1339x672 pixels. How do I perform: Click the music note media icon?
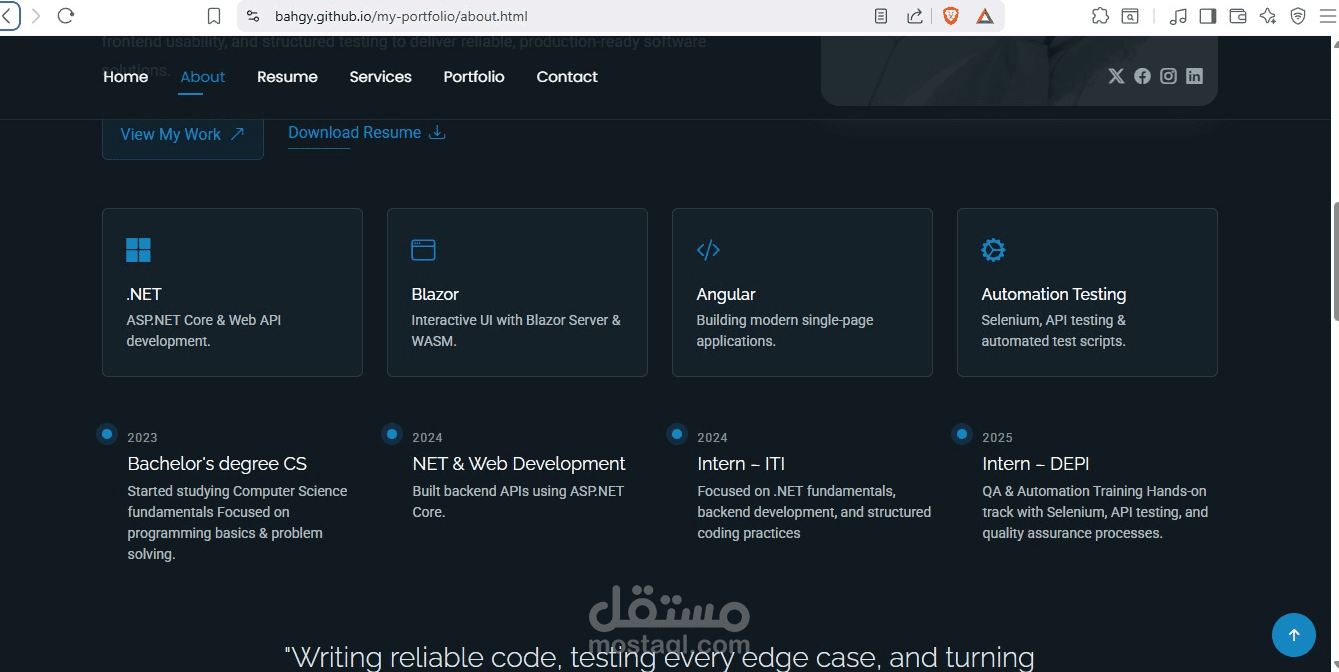coord(1179,16)
